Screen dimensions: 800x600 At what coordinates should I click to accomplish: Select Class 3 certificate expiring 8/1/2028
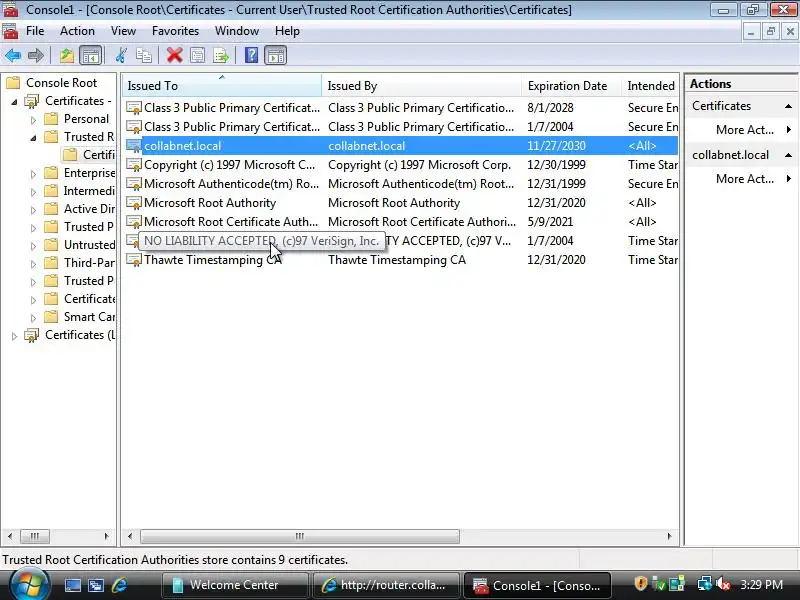click(x=401, y=108)
